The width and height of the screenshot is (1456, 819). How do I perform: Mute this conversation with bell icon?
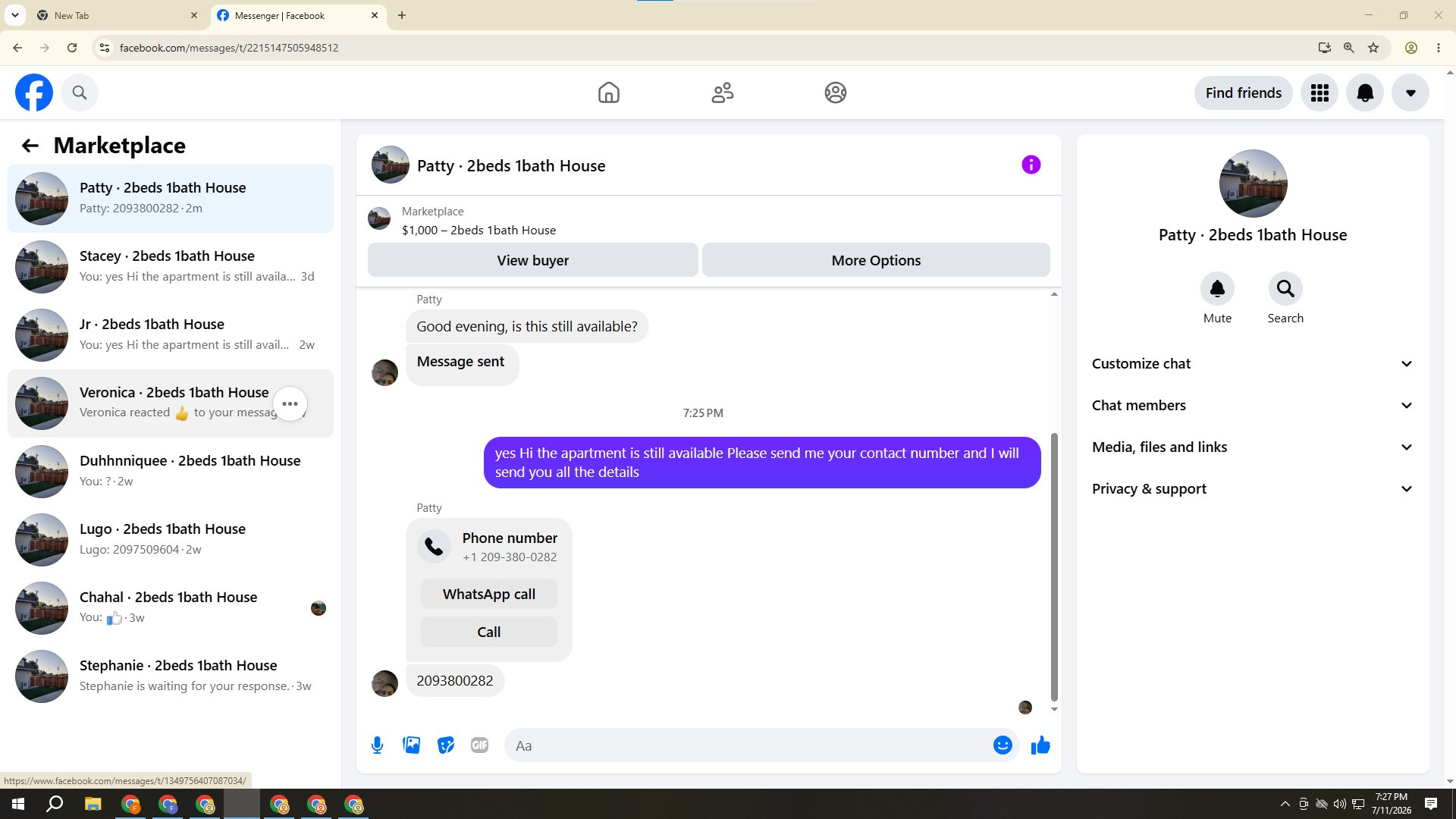click(x=1217, y=289)
